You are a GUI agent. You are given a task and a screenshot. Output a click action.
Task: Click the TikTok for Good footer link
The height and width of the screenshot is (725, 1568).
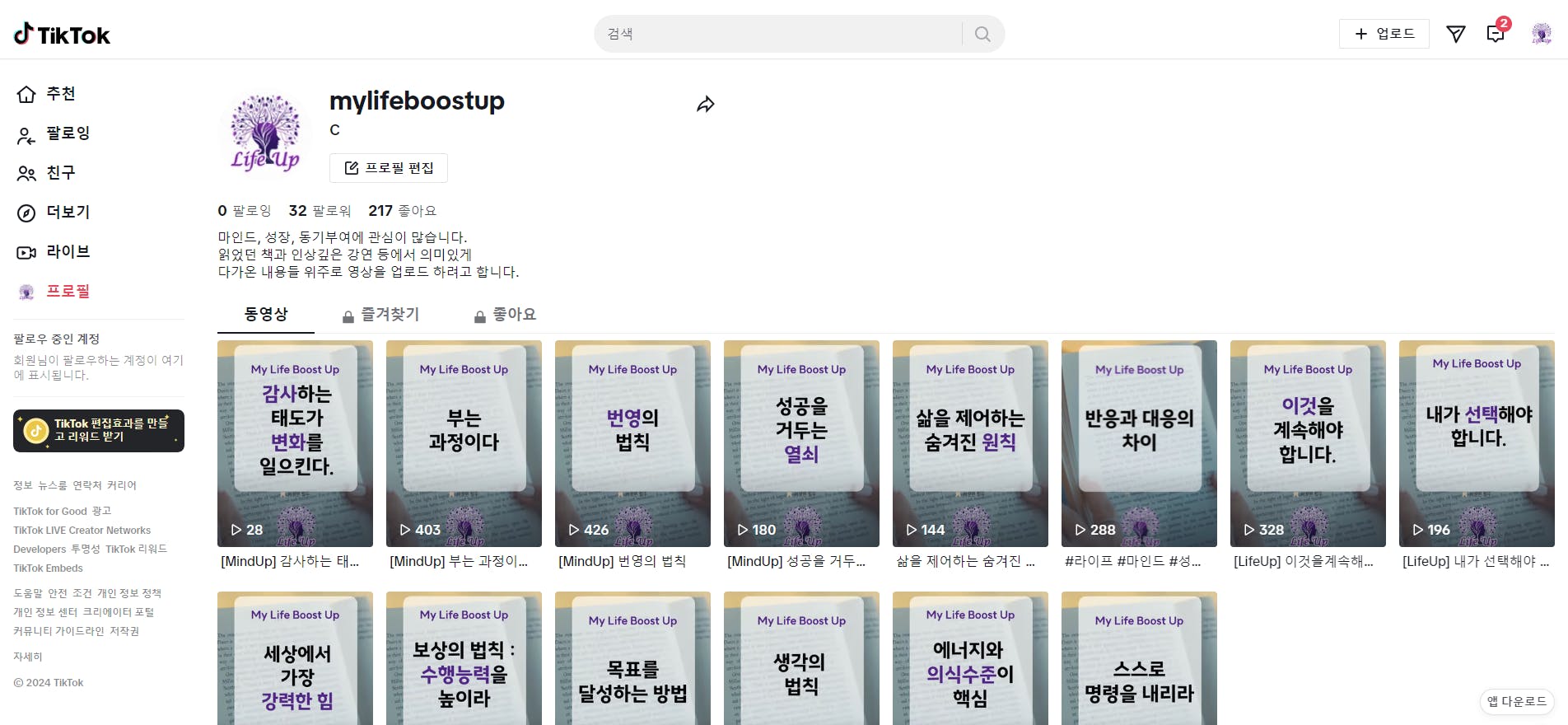point(50,512)
